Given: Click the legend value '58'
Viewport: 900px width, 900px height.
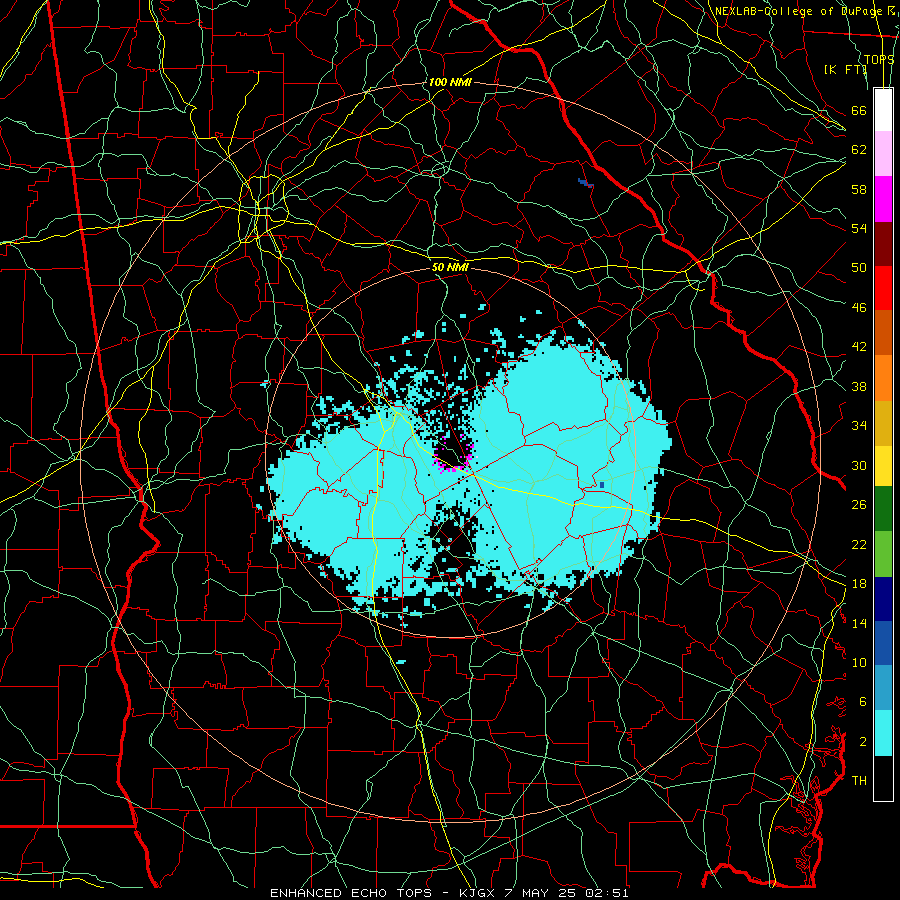Looking at the screenshot, I should [x=859, y=189].
